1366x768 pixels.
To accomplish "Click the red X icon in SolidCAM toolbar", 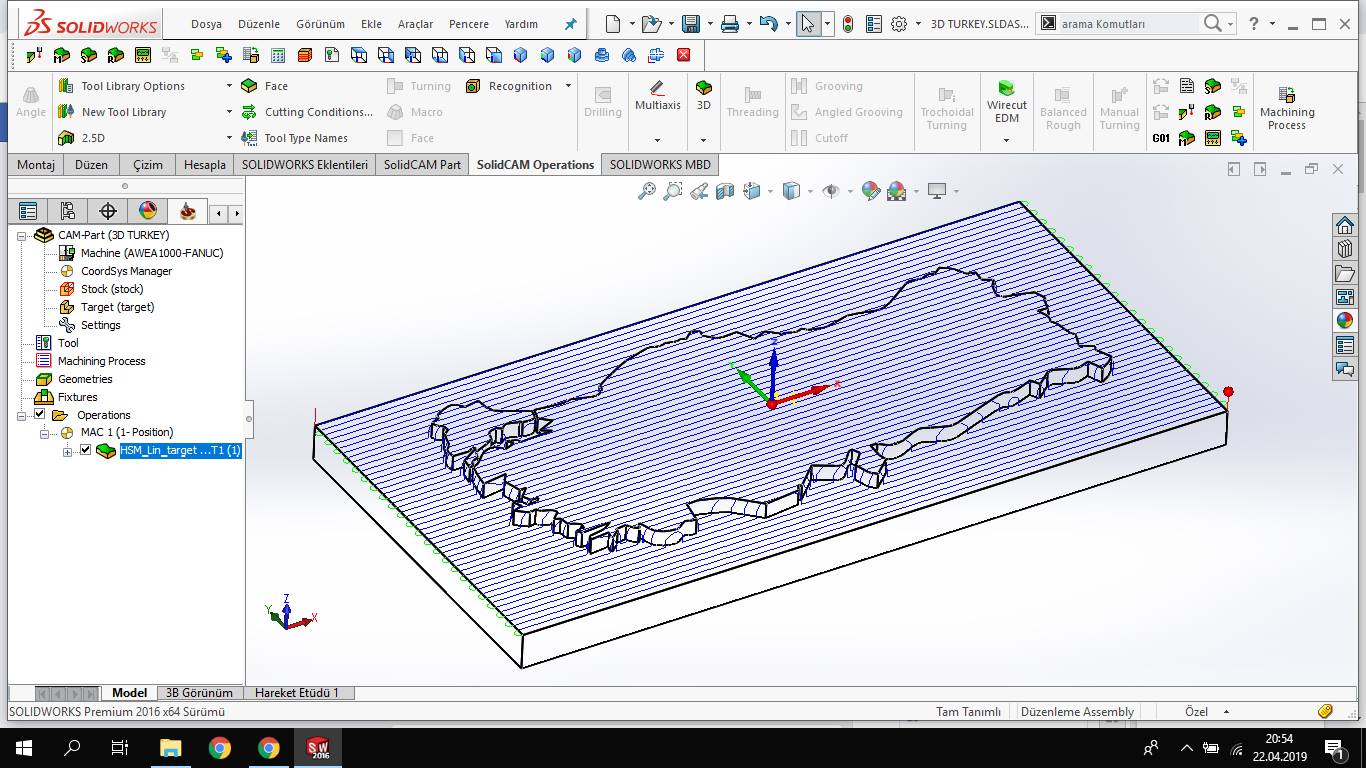I will tap(683, 55).
